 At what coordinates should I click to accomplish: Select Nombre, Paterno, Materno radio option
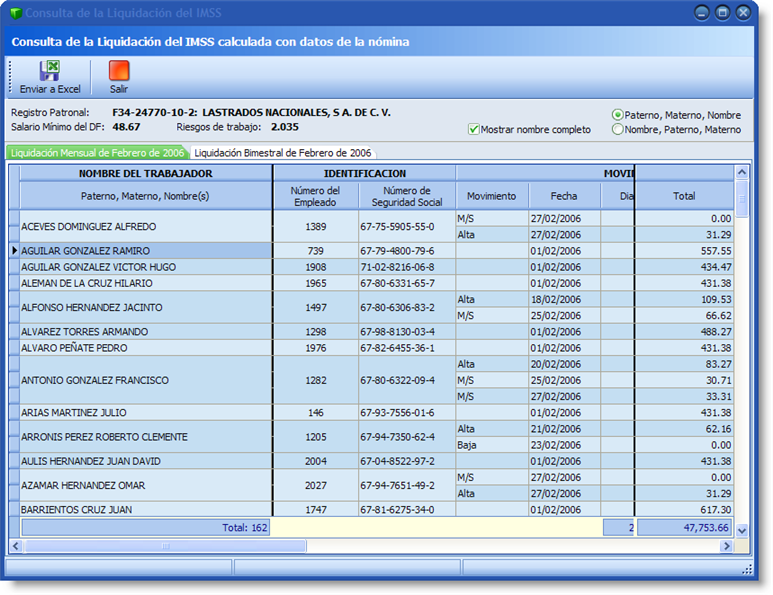[617, 130]
